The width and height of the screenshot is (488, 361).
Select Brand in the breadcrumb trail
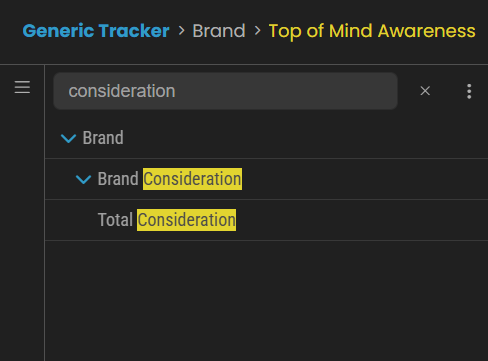coord(219,31)
